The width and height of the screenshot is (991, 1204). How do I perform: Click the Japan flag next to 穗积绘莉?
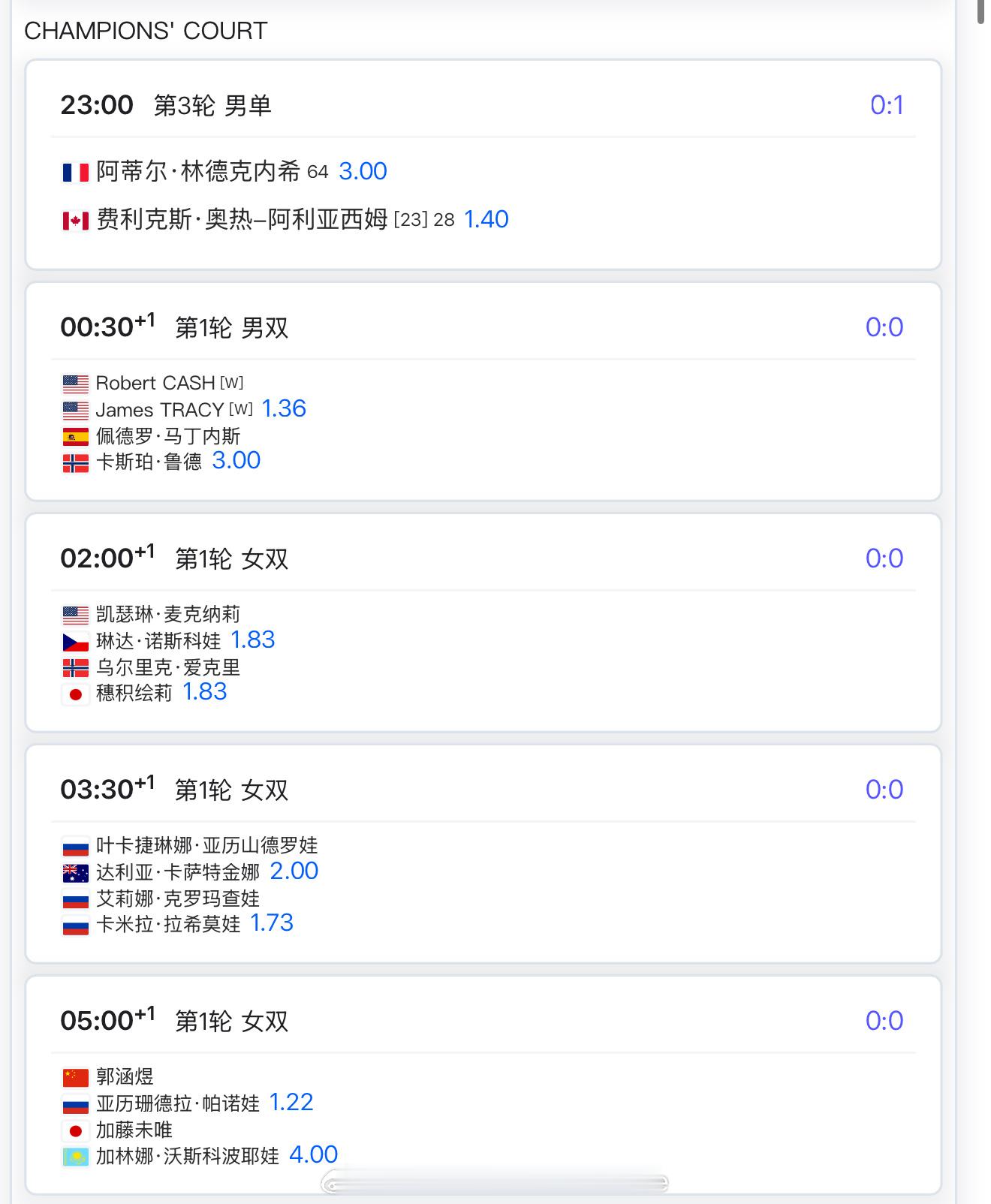[75, 694]
